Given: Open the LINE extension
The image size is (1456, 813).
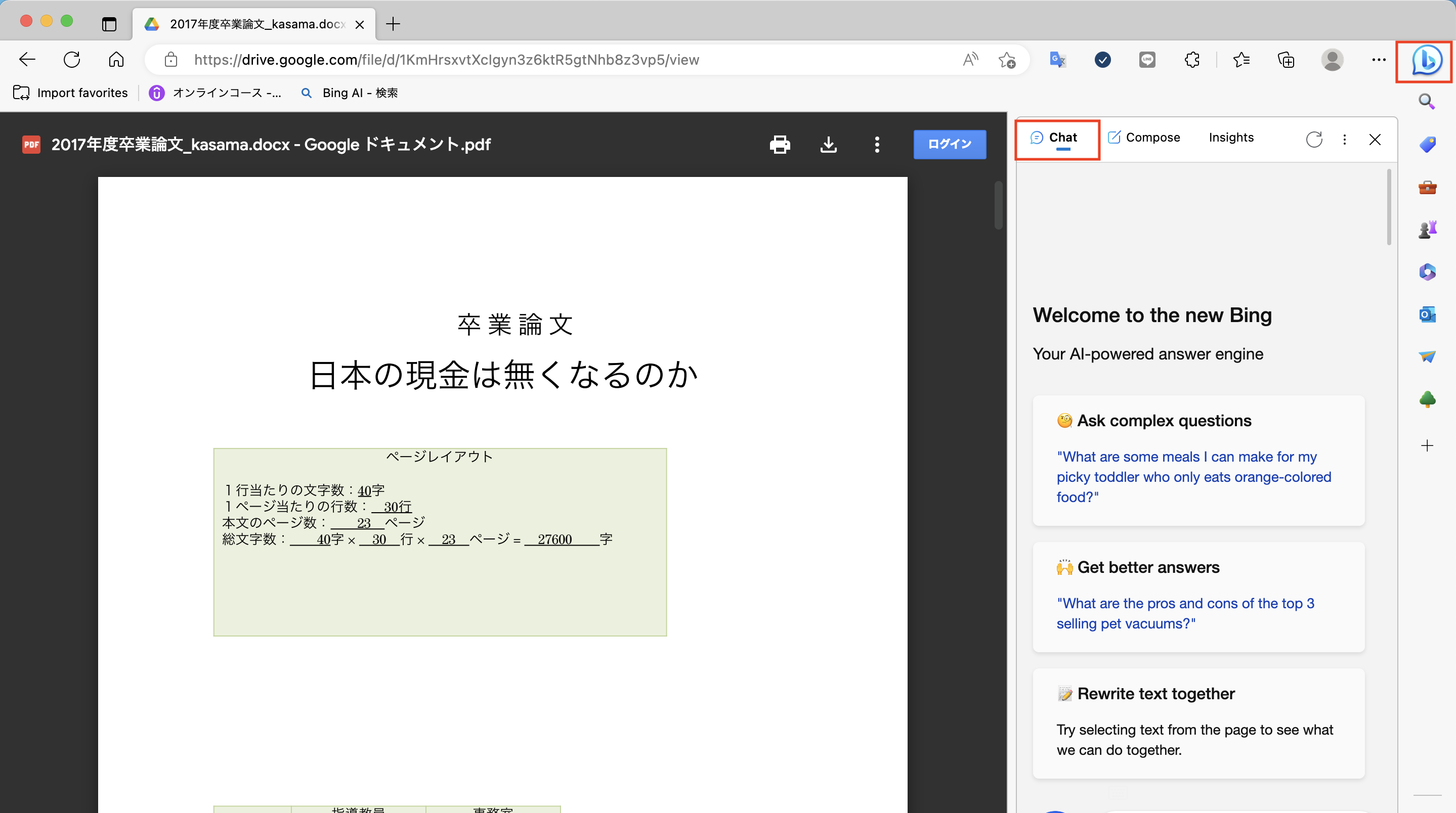Looking at the screenshot, I should pyautogui.click(x=1147, y=59).
